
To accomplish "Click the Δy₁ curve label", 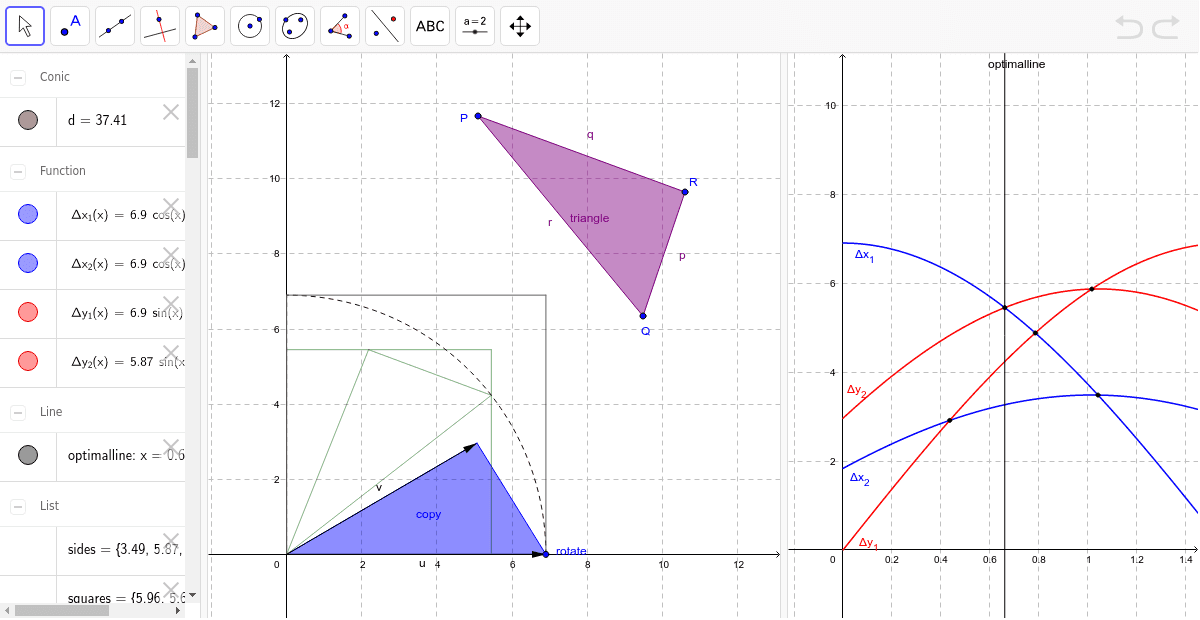I will point(868,544).
